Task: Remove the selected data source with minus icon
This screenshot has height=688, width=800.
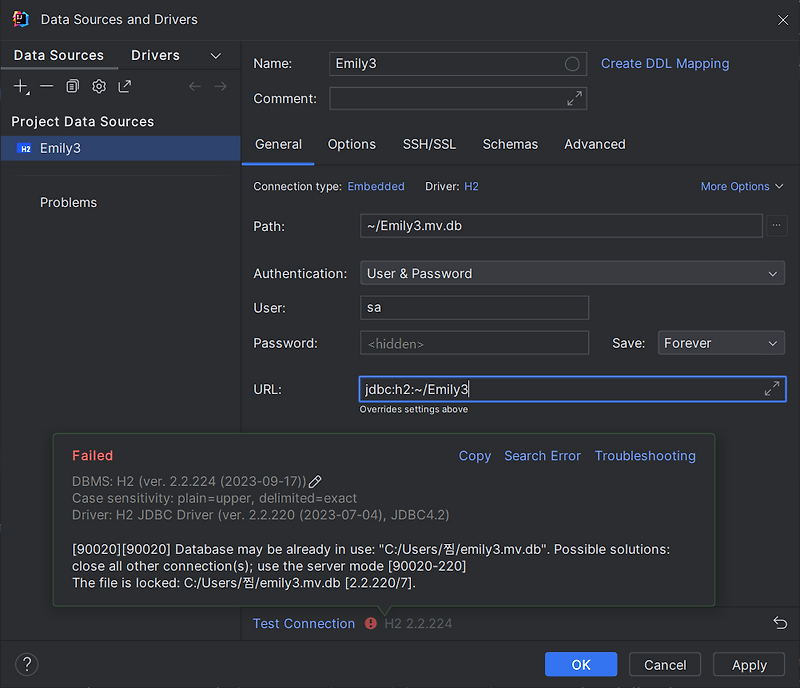Action: (x=46, y=87)
